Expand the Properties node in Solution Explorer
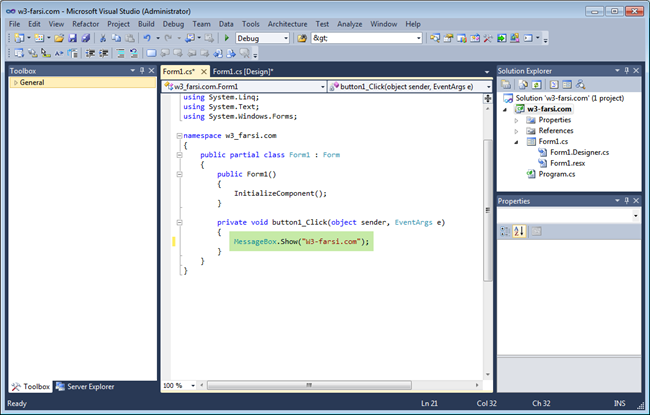 pos(516,120)
